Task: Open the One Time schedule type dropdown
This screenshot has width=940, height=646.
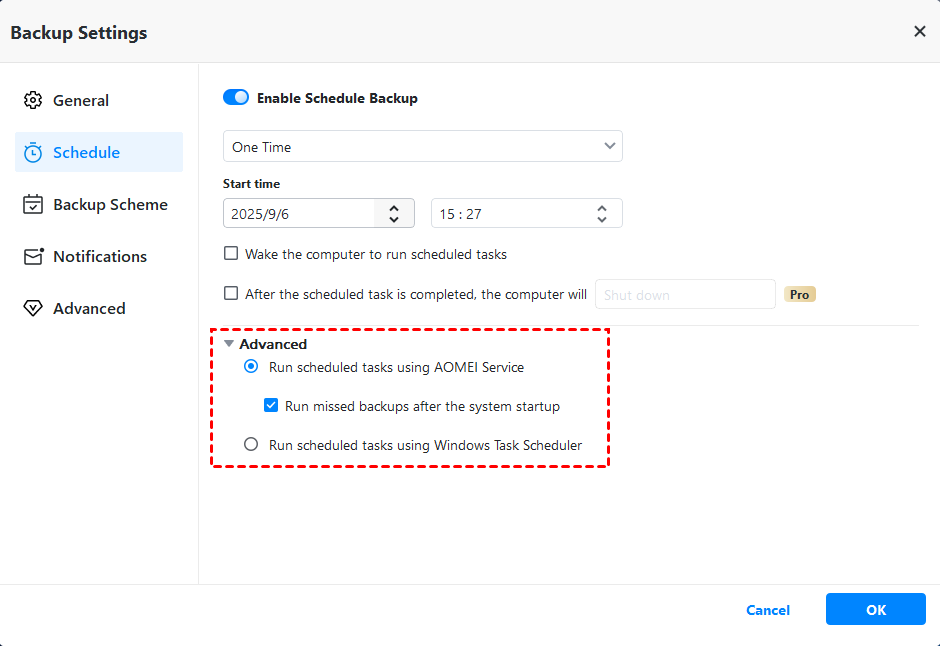Action: pos(422,147)
